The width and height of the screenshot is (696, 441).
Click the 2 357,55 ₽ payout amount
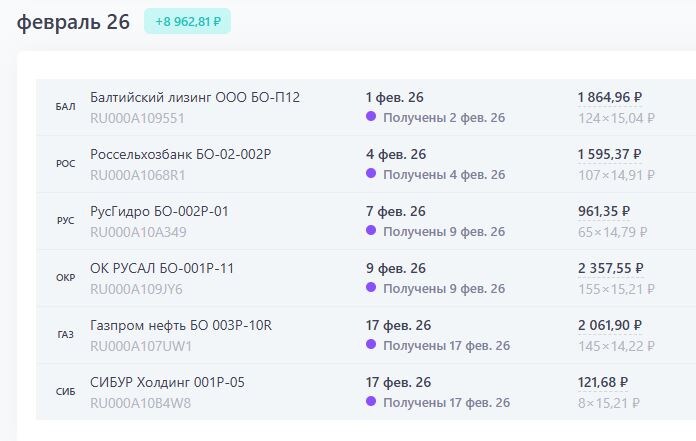[610, 268]
